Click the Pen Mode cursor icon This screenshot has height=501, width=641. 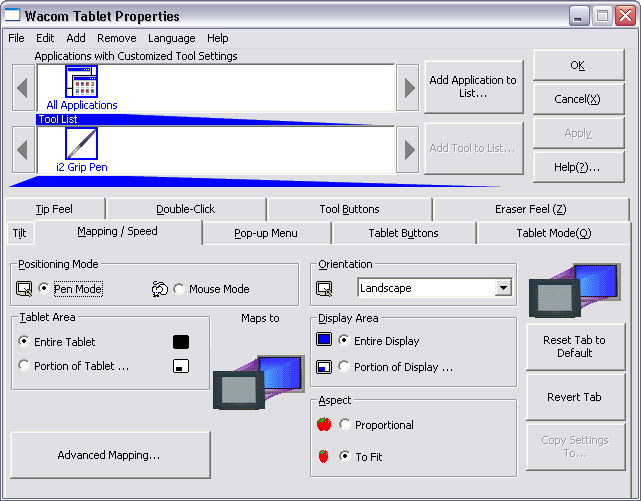[x=24, y=289]
